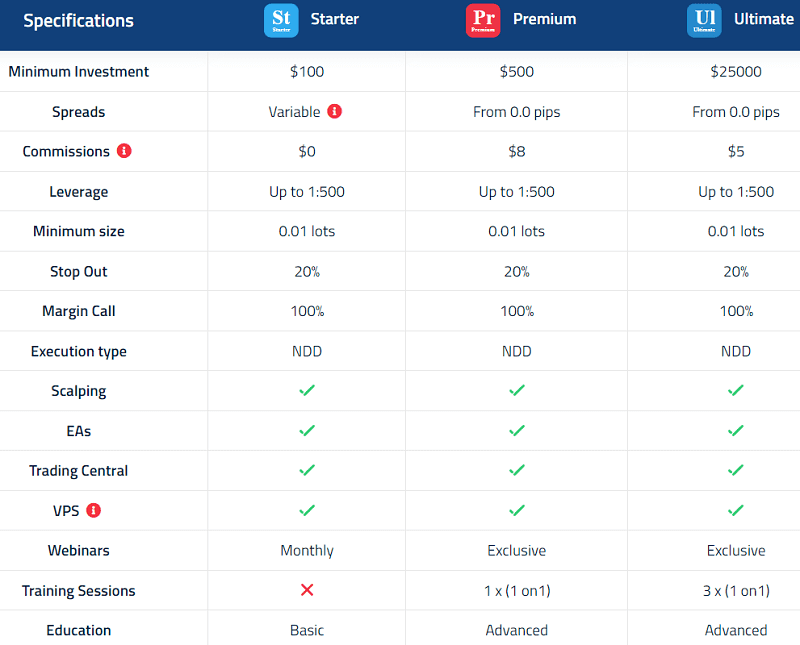Click the Basic education value
Image resolution: width=800 pixels, height=645 pixels.
coord(307,630)
